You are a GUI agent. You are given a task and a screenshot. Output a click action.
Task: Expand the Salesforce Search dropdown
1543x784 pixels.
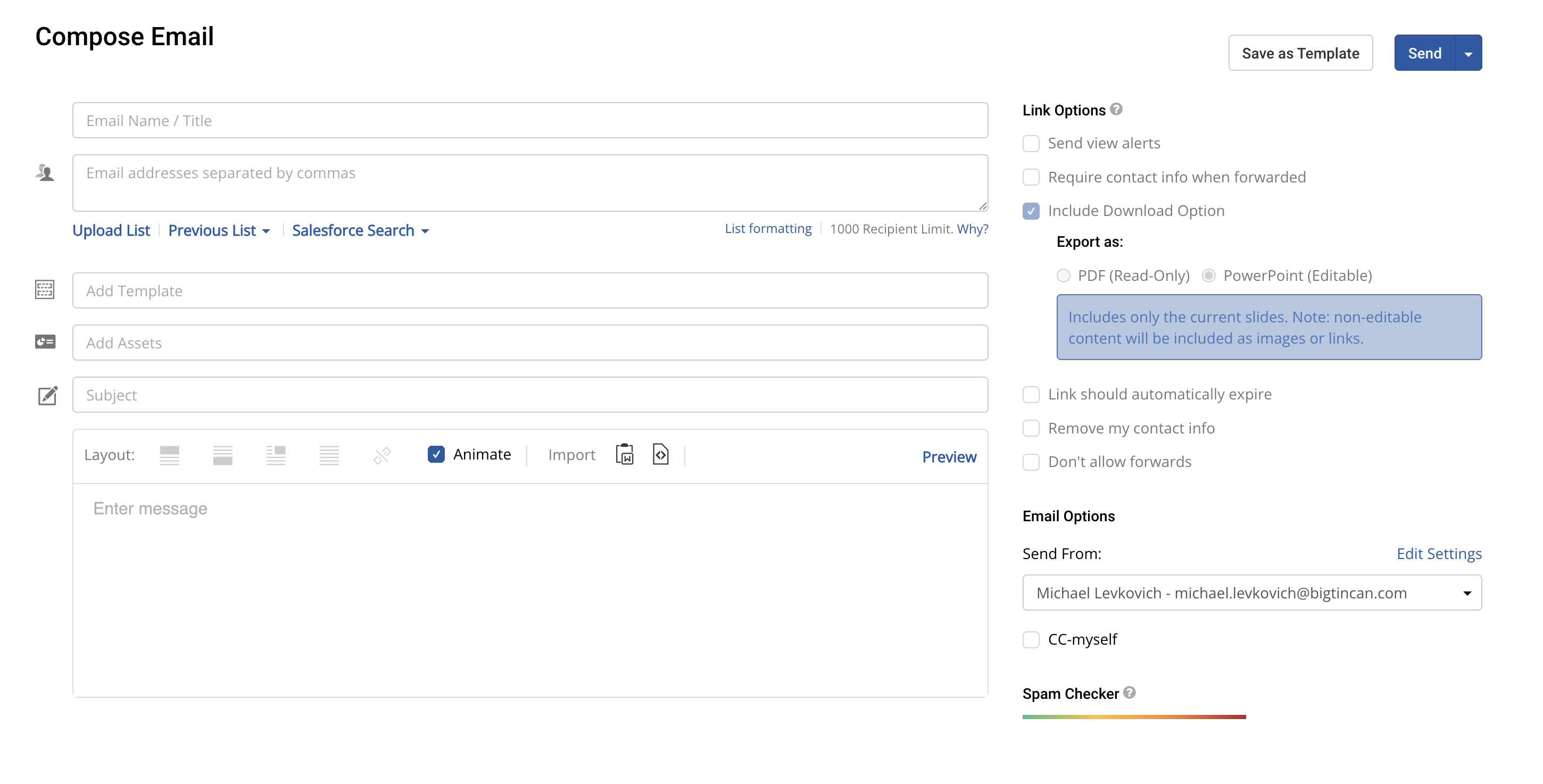[x=360, y=231]
